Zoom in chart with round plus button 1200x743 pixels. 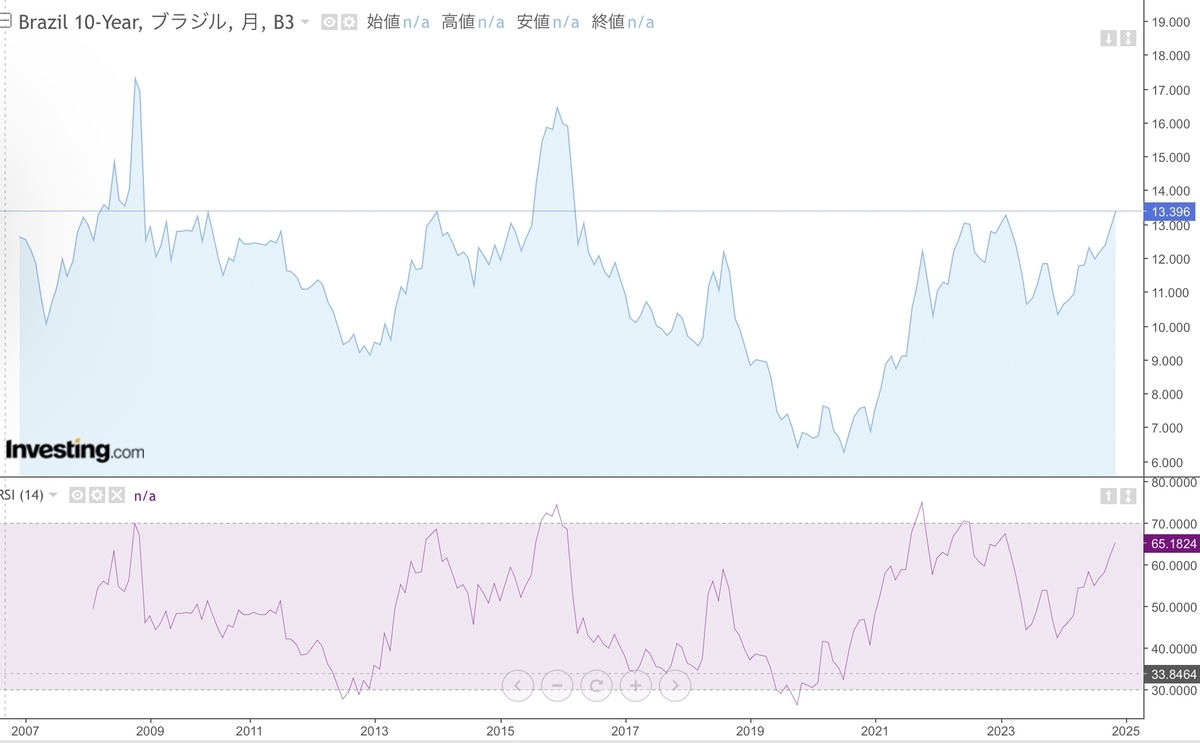click(635, 685)
